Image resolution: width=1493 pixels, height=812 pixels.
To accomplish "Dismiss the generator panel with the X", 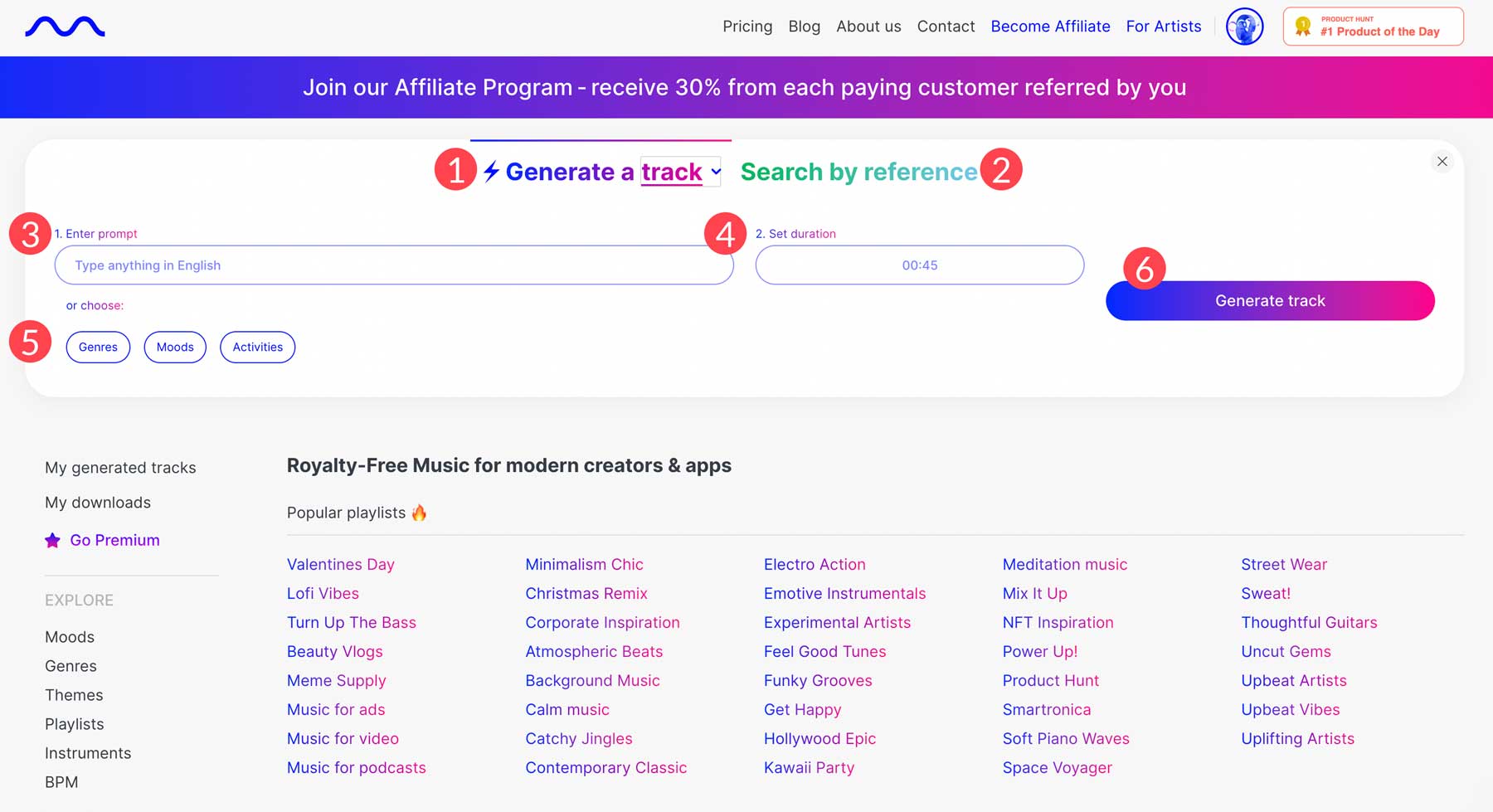I will (x=1442, y=161).
